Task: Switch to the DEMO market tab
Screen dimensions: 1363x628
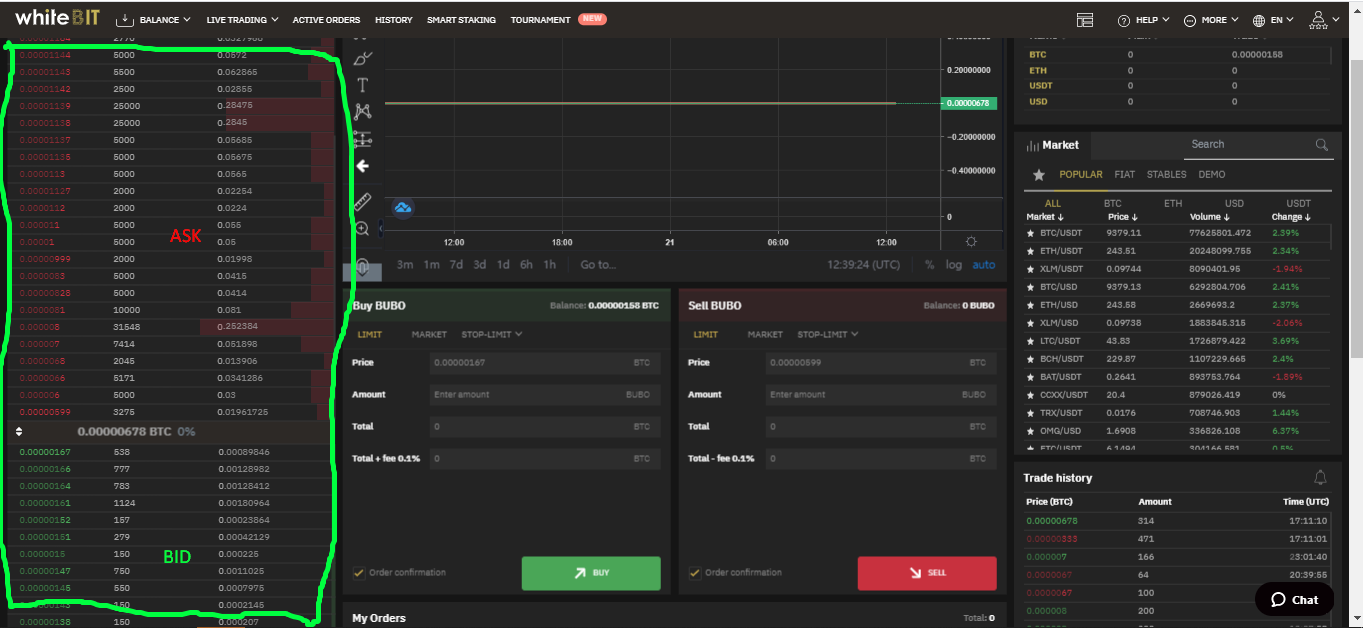Action: (1212, 175)
